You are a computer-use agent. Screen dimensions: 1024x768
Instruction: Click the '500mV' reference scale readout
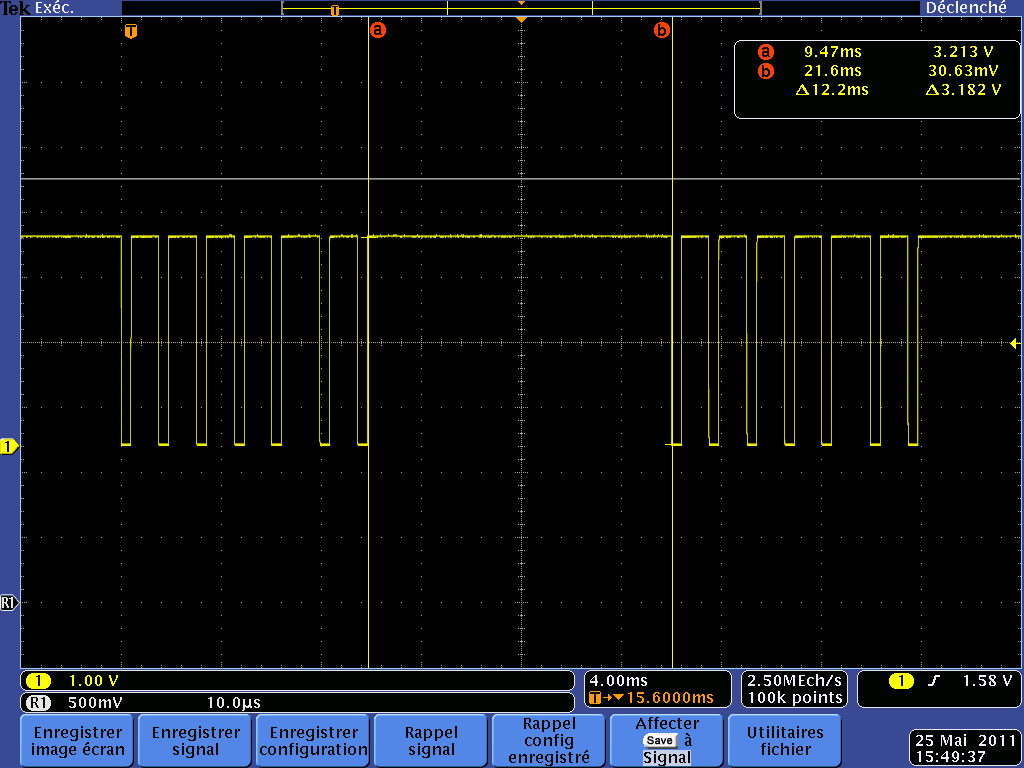pyautogui.click(x=95, y=703)
